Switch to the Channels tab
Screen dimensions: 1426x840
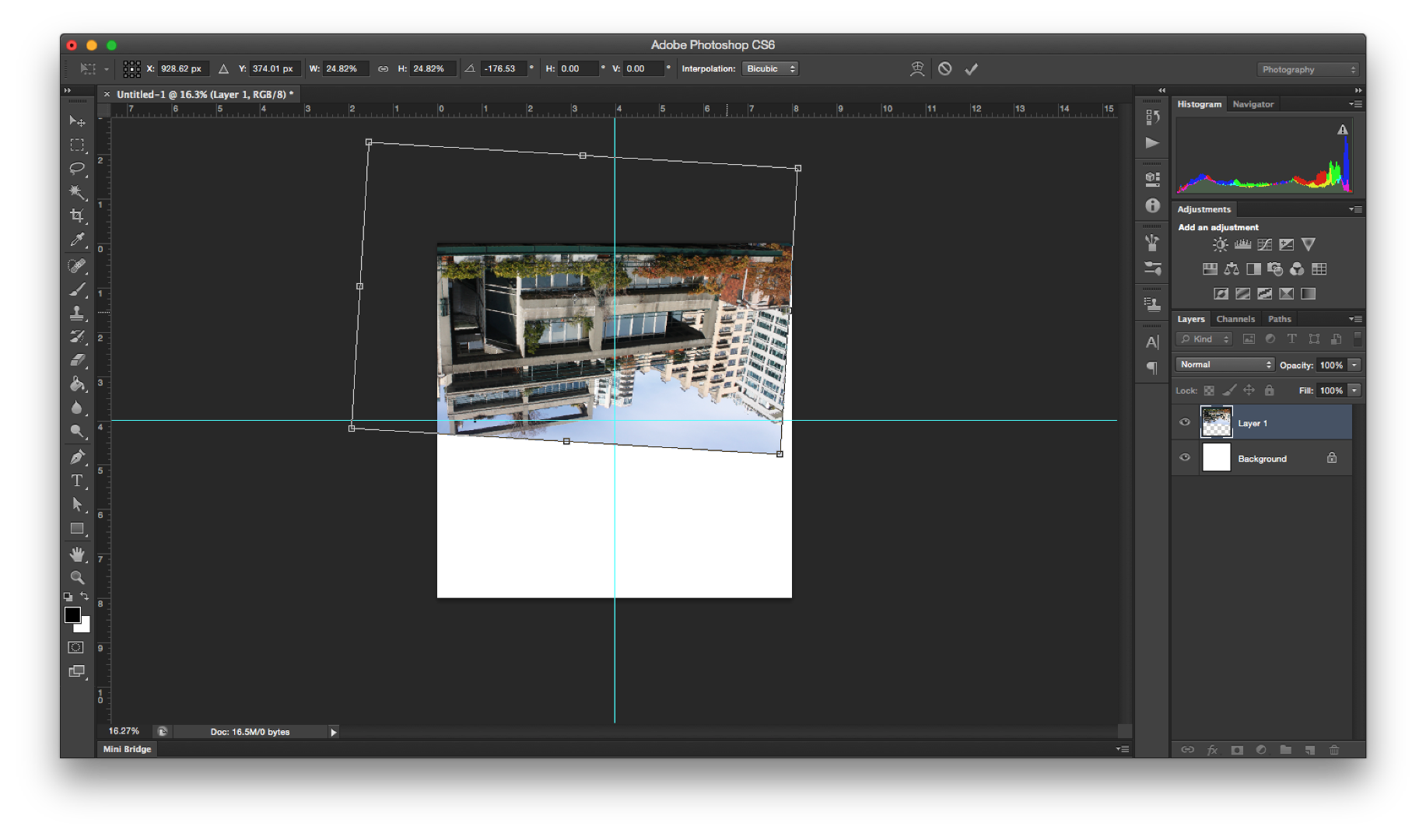pyautogui.click(x=1235, y=319)
